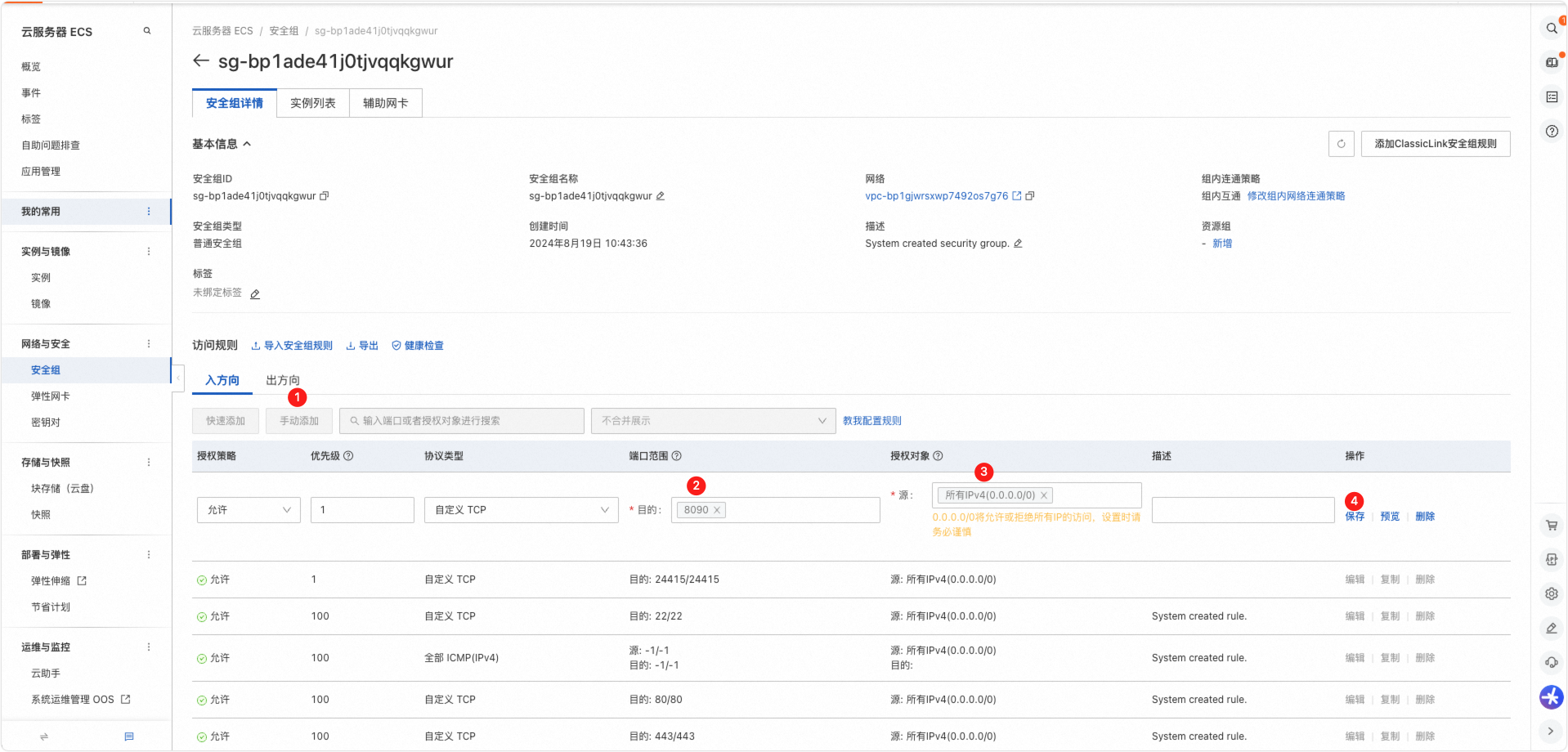
Task: Focus the port or object search field
Action: pyautogui.click(x=462, y=421)
